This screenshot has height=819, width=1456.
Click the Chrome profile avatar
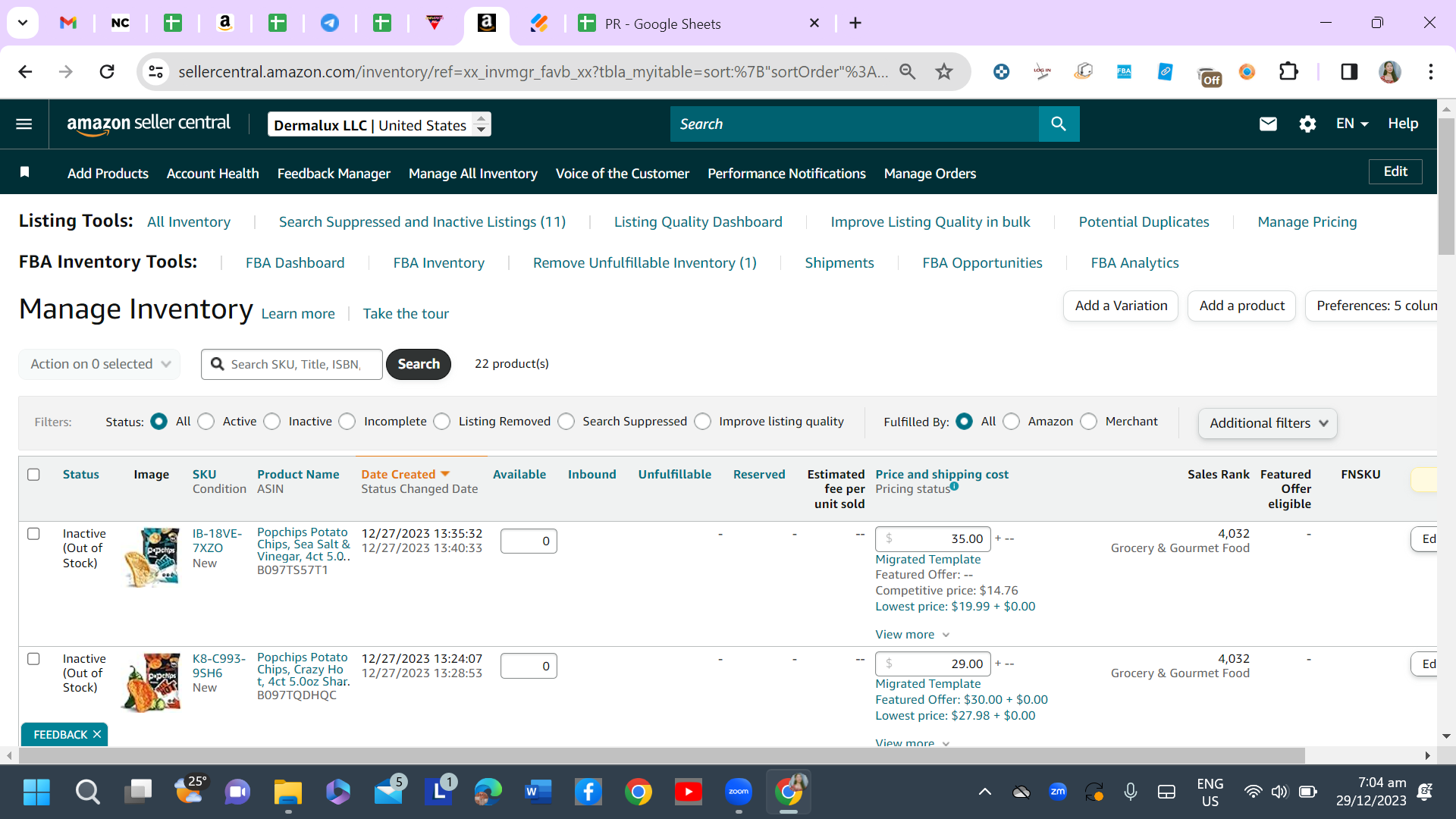(1390, 72)
